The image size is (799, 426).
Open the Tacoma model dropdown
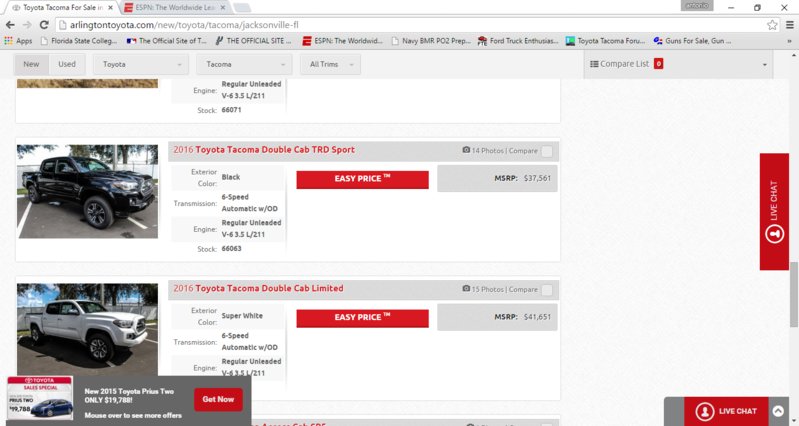coord(244,64)
